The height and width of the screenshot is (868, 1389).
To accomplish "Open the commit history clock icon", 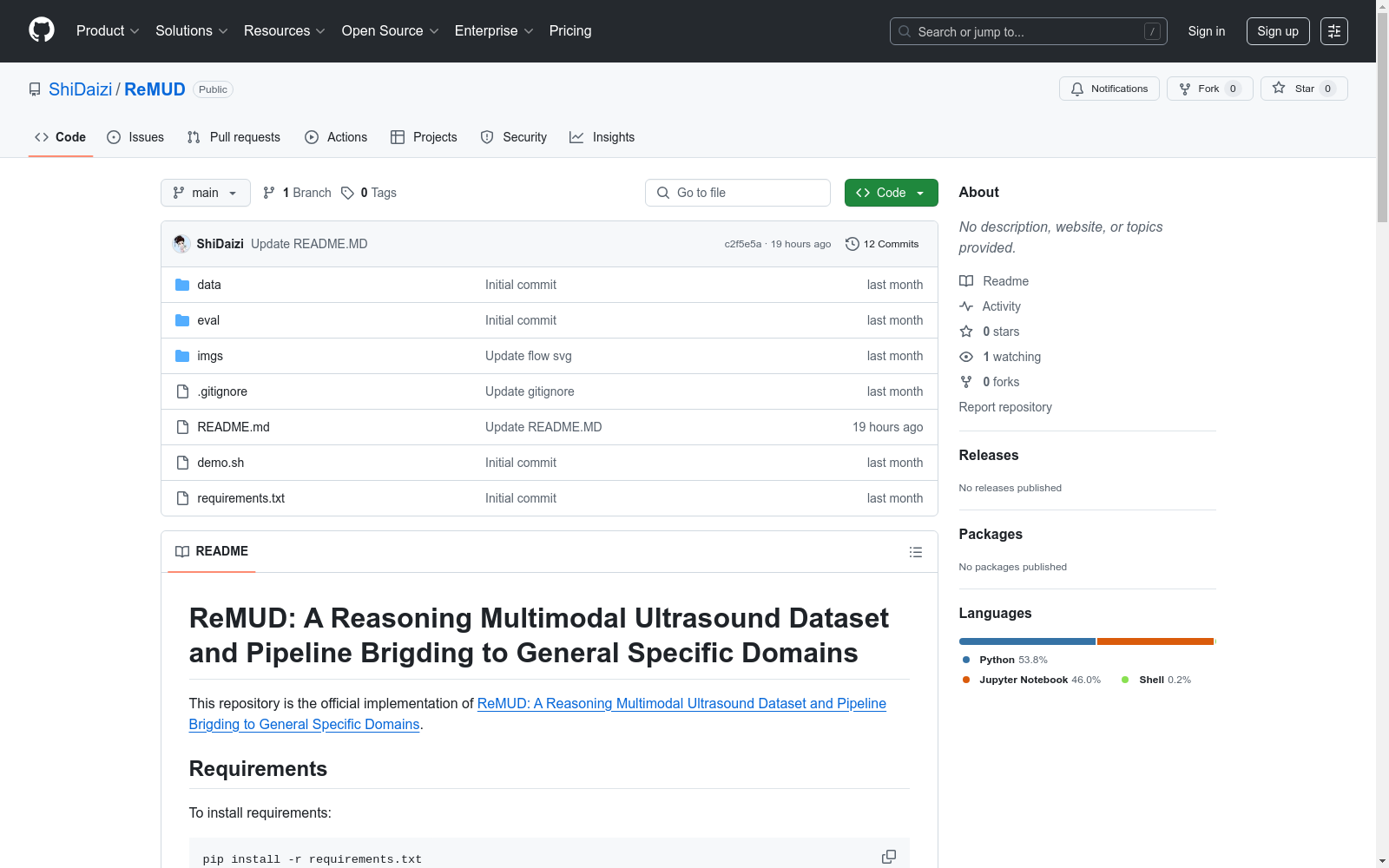I will 852,244.
